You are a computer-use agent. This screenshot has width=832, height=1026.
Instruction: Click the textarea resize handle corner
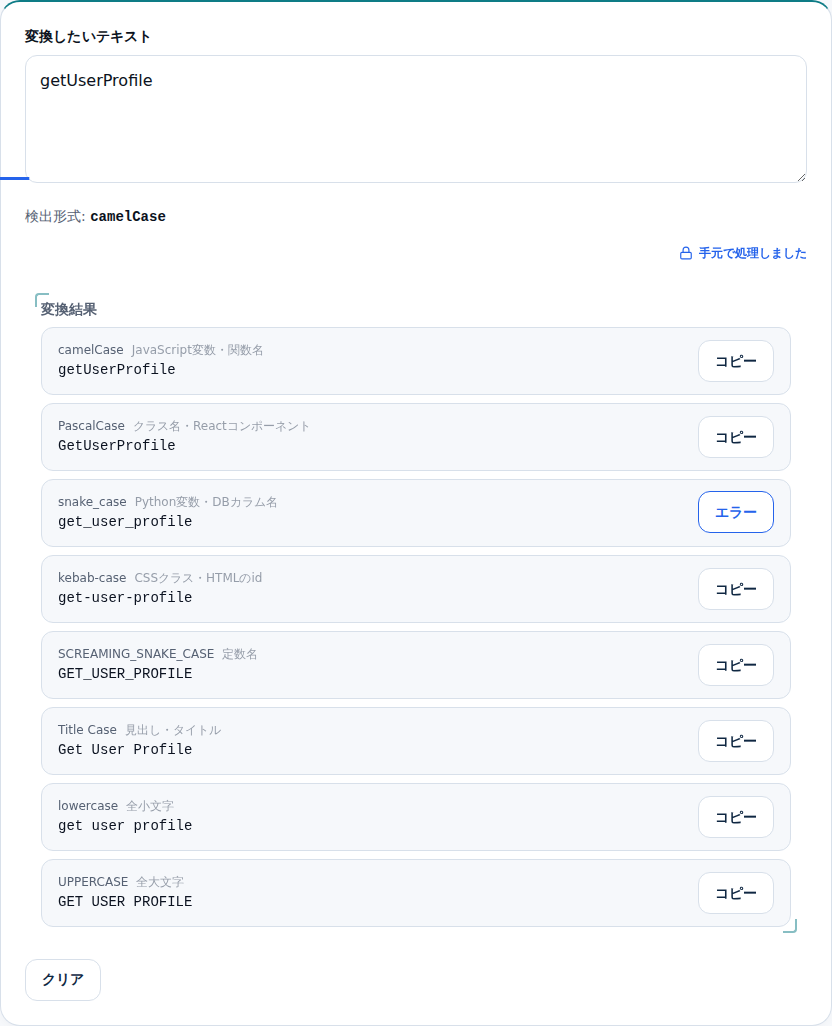click(801, 177)
